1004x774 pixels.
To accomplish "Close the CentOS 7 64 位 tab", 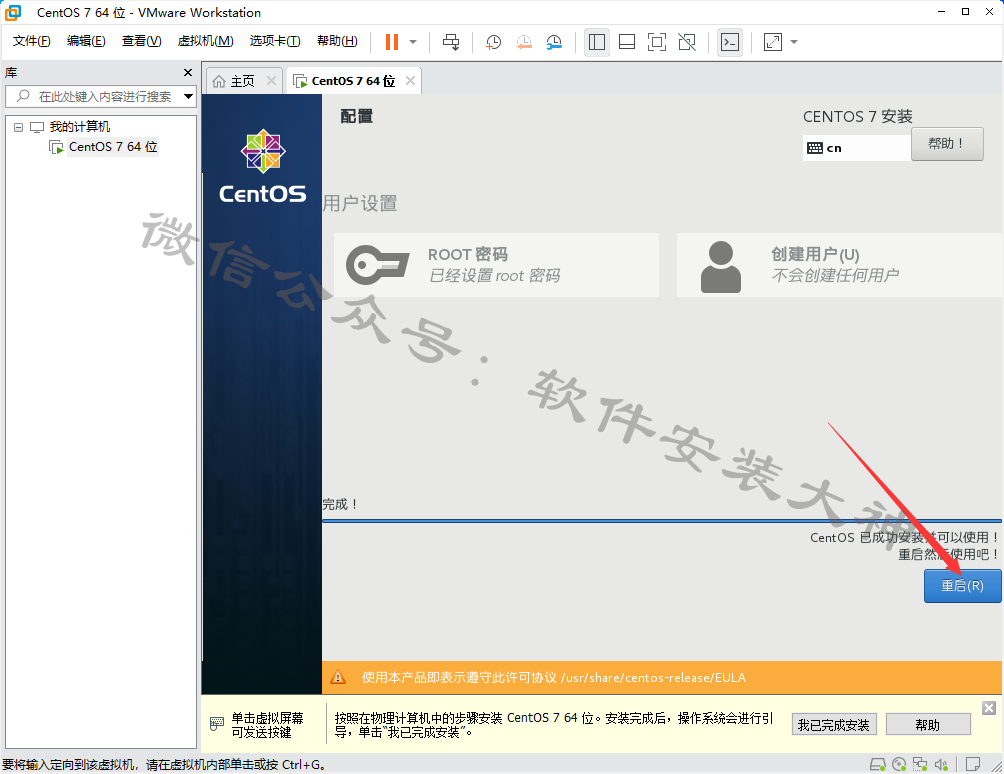I will [410, 81].
